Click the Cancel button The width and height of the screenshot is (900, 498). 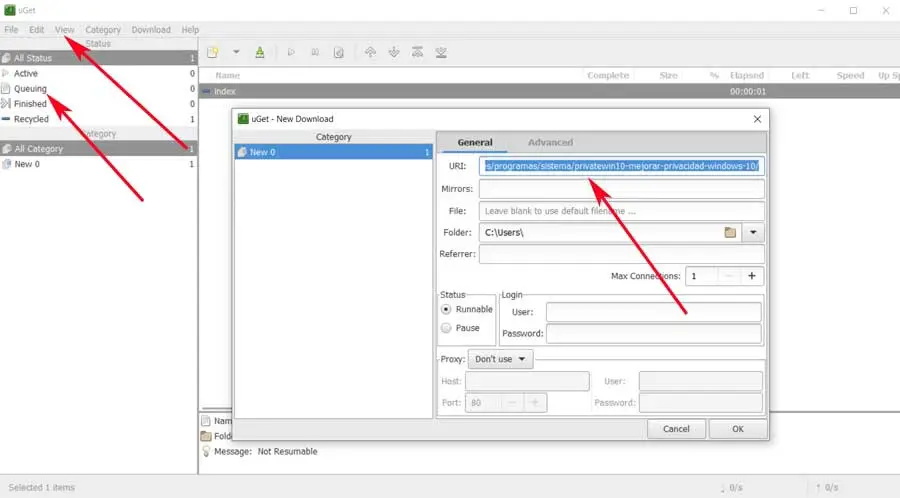click(x=676, y=429)
